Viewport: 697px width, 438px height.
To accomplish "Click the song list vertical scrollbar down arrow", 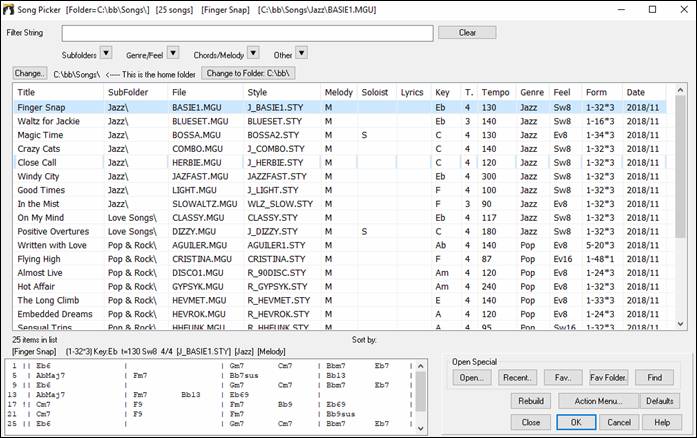I will tap(682, 323).
